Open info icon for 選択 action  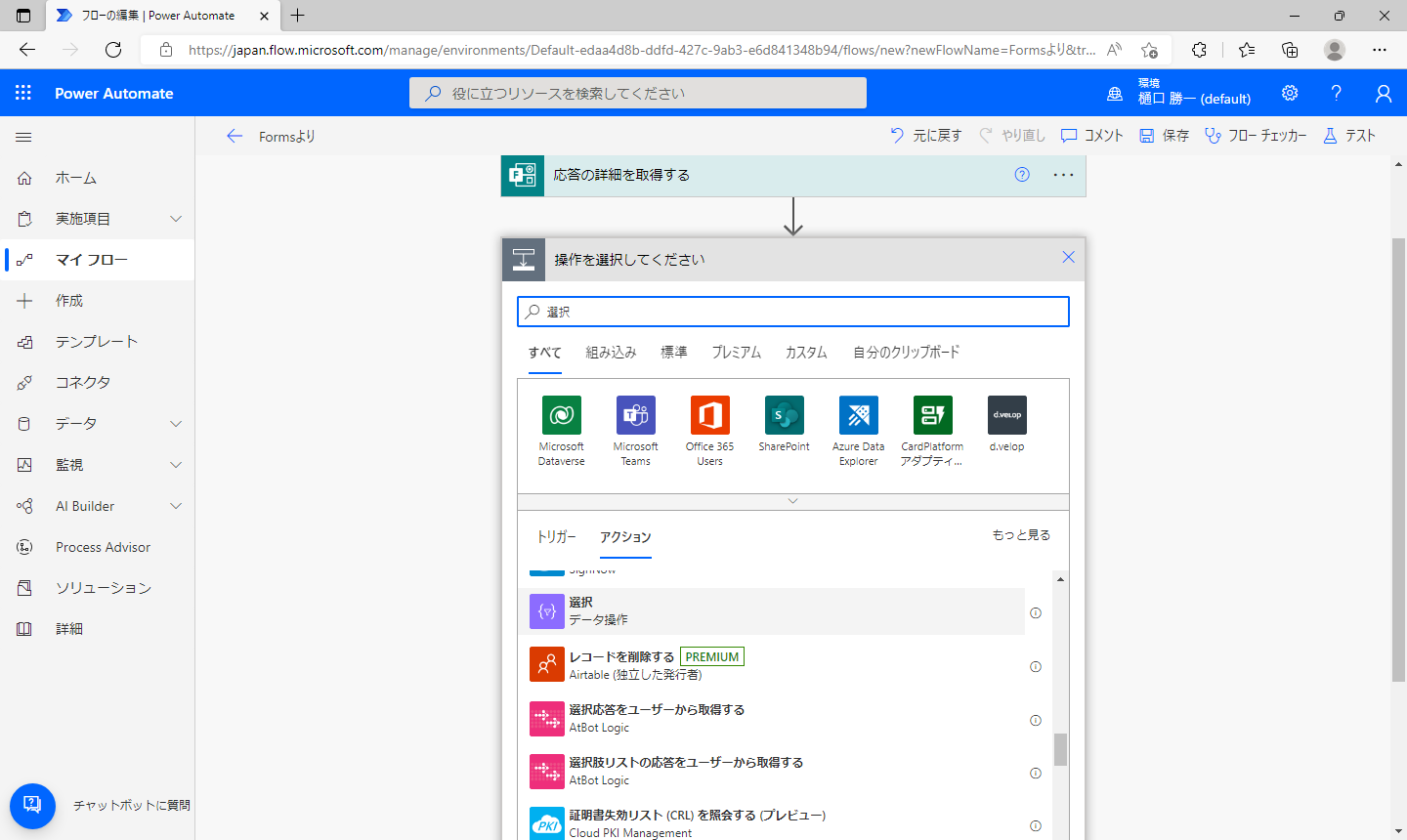[x=1036, y=613]
